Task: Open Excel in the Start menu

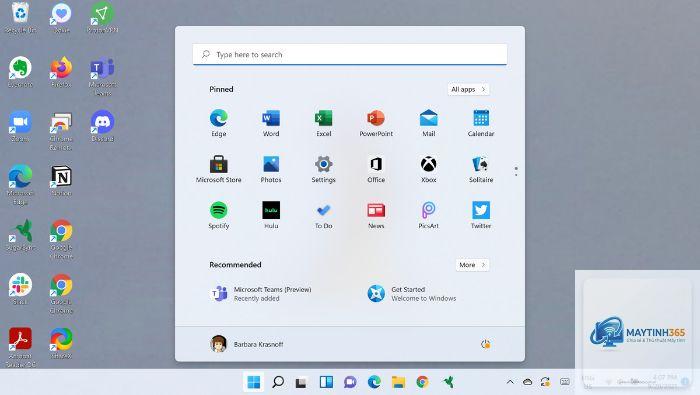Action: 323,123
